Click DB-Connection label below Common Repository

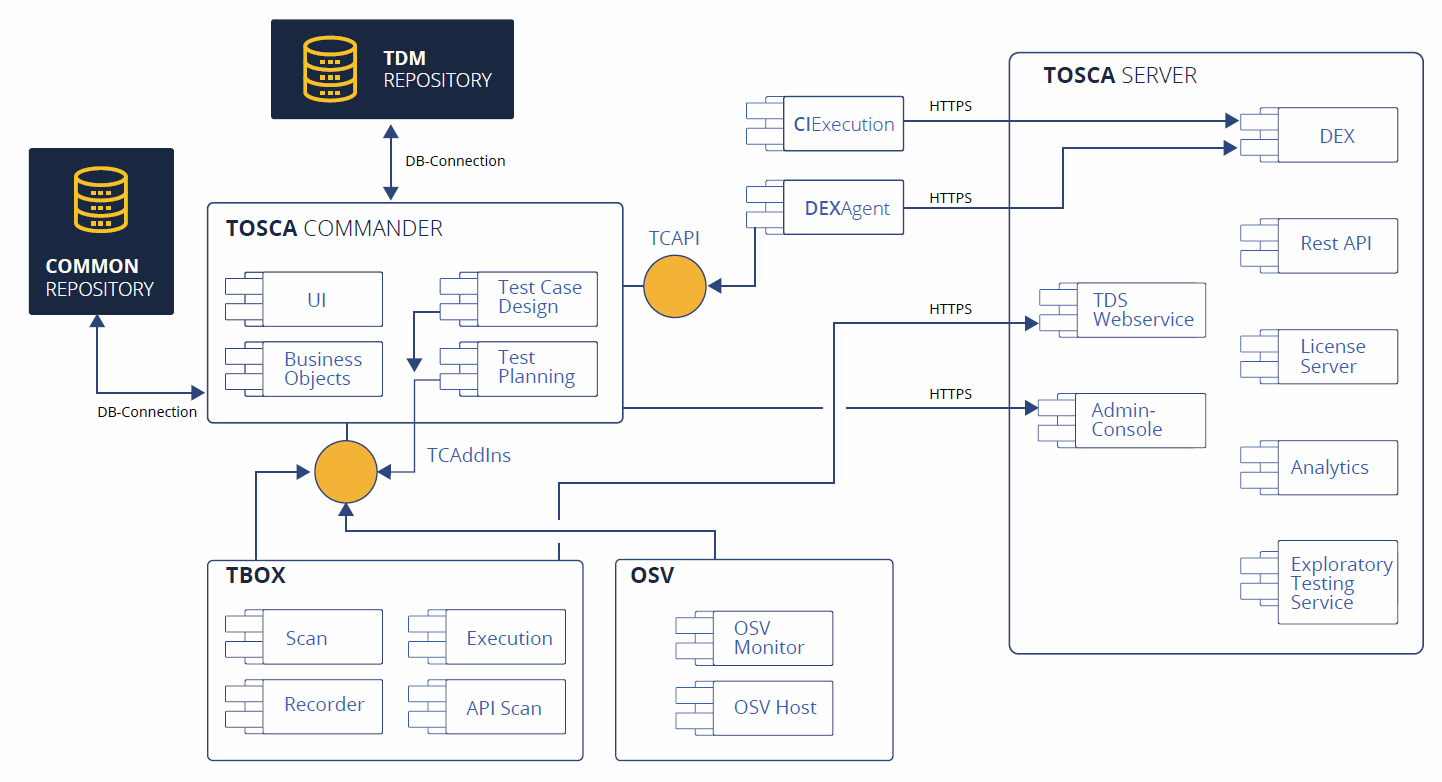pos(147,412)
